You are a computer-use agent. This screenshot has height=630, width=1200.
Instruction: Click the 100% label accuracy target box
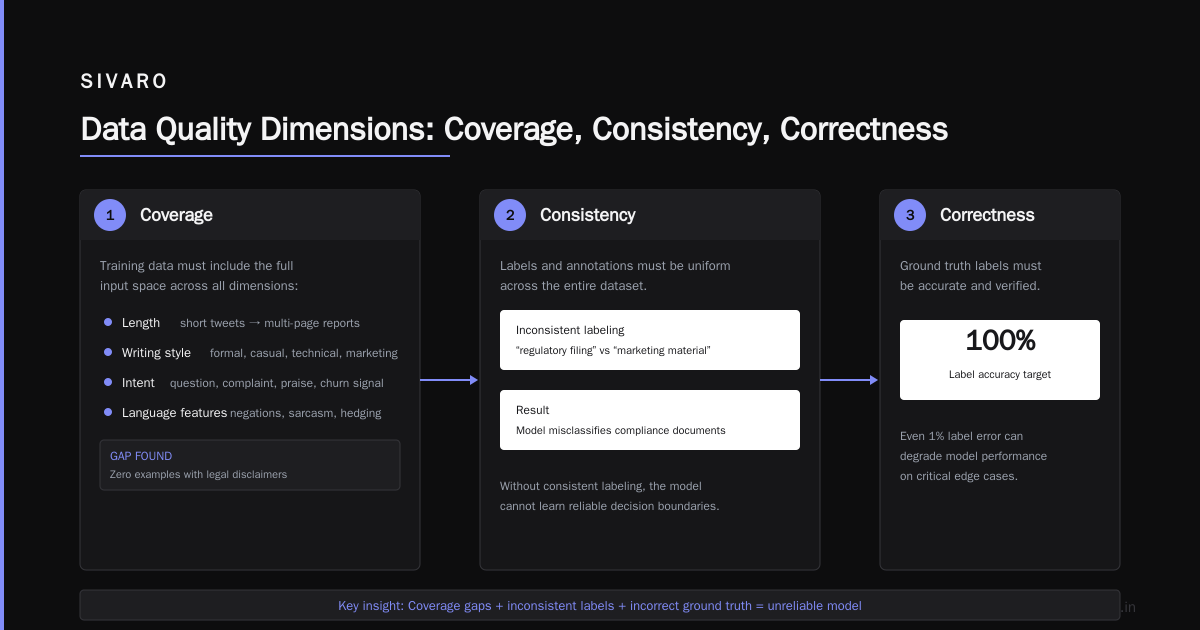pos(1000,360)
